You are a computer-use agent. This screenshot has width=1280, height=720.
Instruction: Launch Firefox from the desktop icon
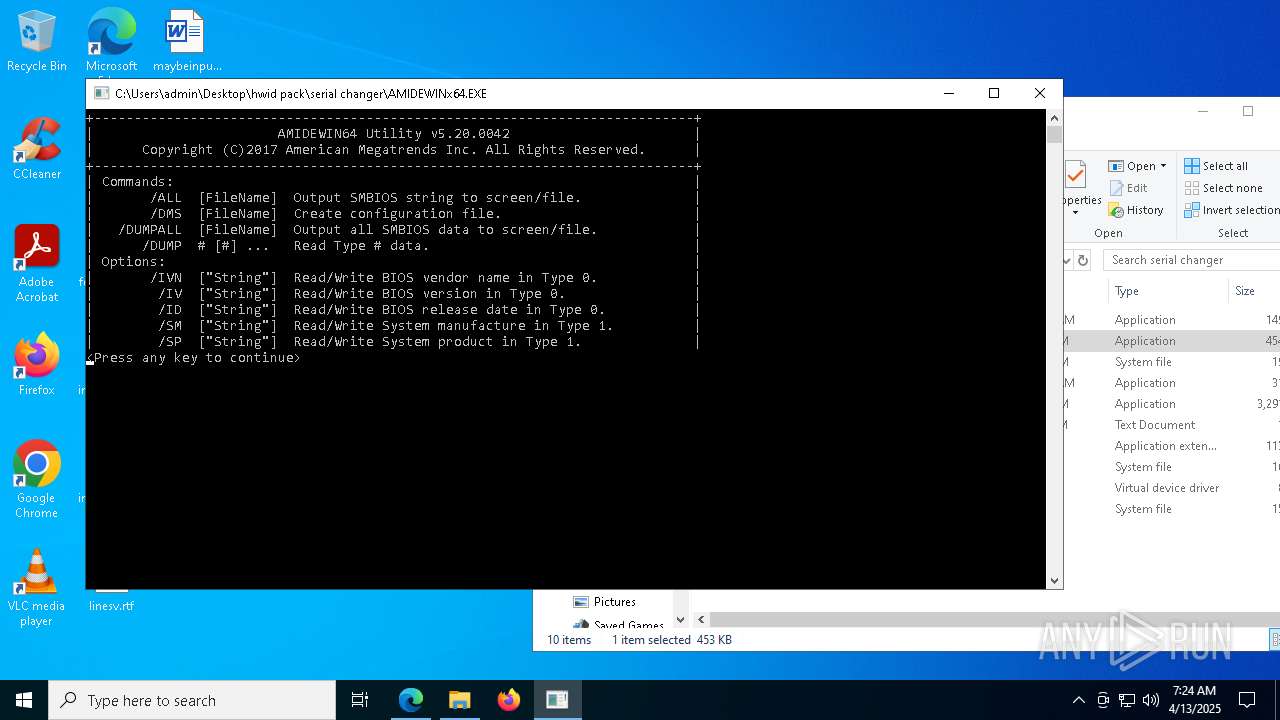(x=37, y=365)
